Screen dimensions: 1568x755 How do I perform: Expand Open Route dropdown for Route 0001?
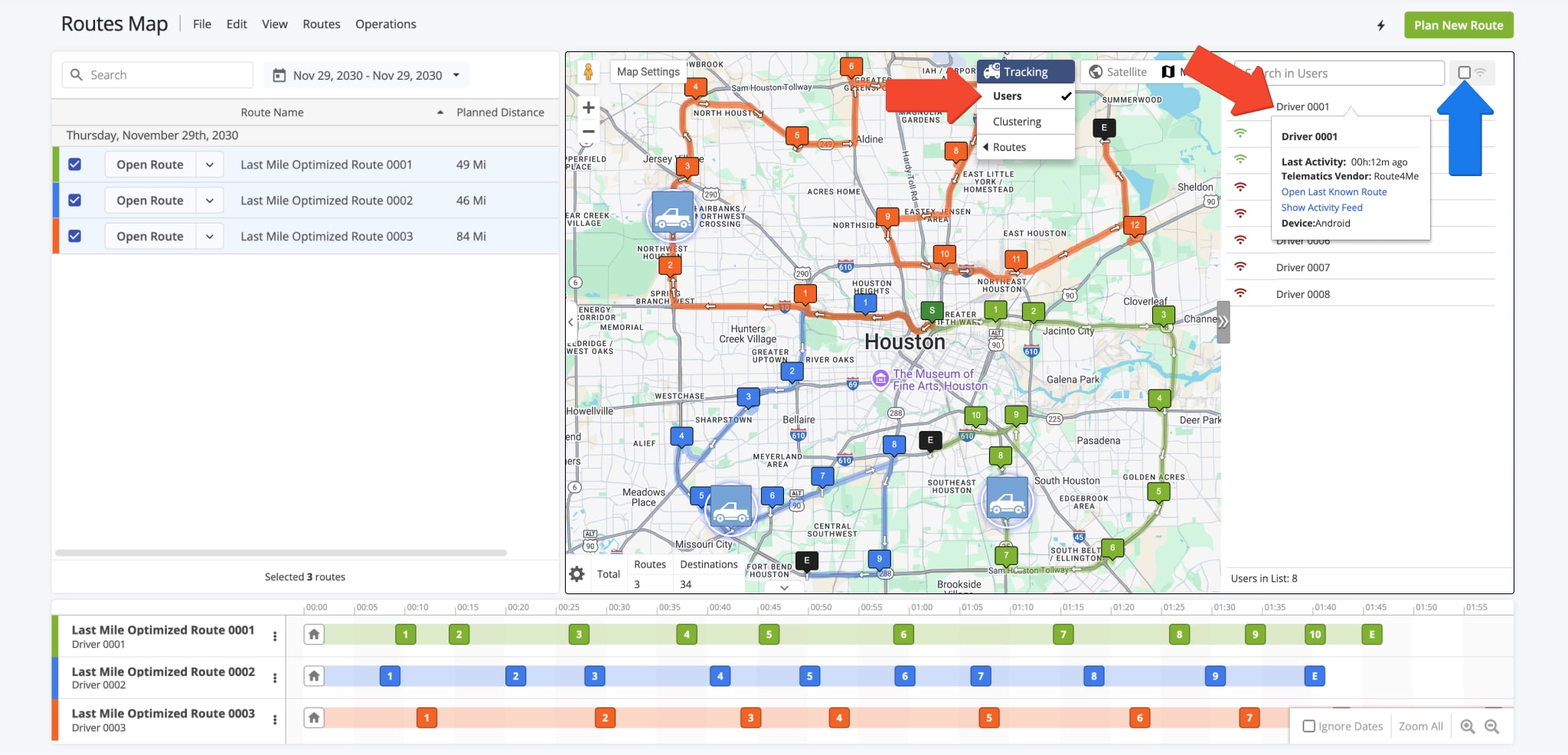coord(210,165)
